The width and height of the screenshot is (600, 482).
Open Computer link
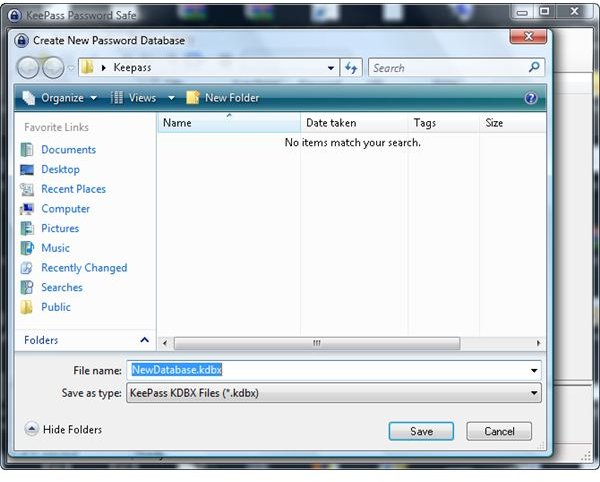(65, 209)
